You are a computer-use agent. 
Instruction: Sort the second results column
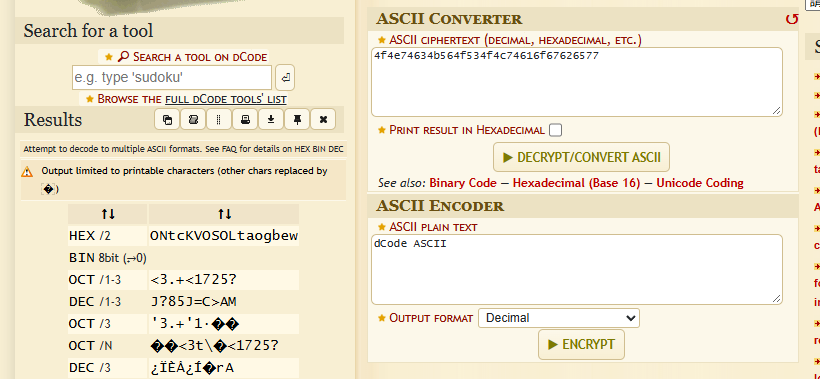(224, 214)
